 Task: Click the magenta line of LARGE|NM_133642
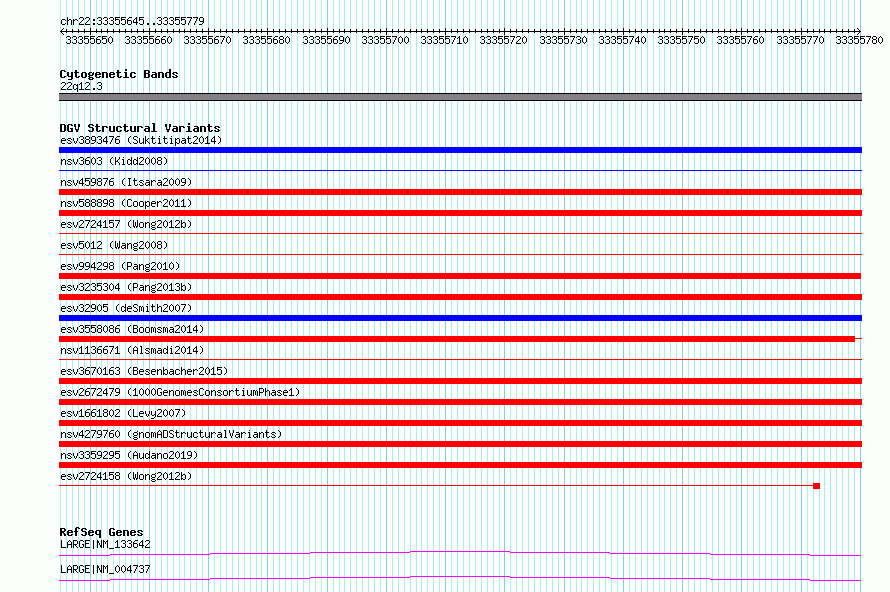(460, 553)
